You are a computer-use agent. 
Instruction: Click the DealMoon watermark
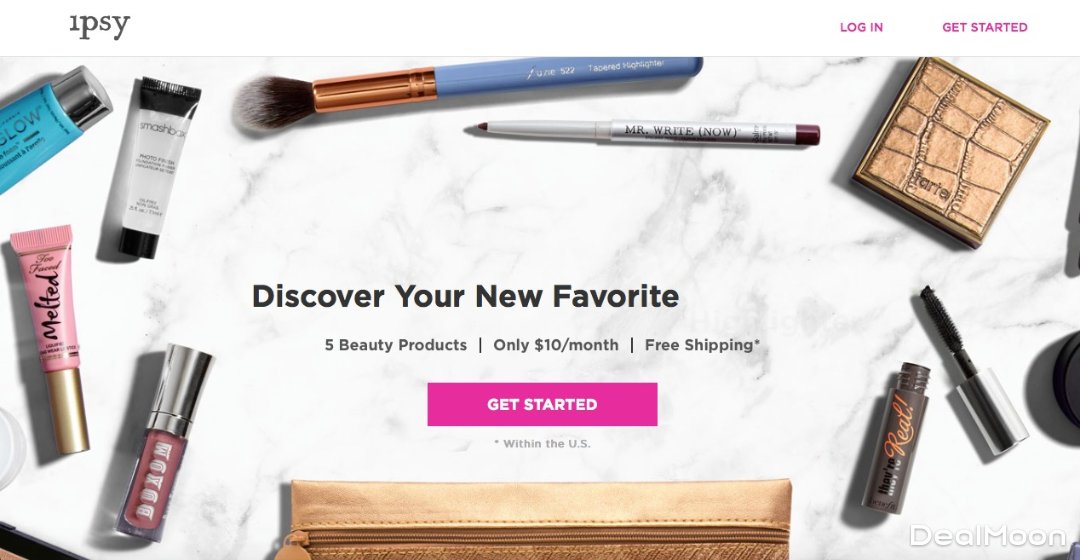coord(988,535)
